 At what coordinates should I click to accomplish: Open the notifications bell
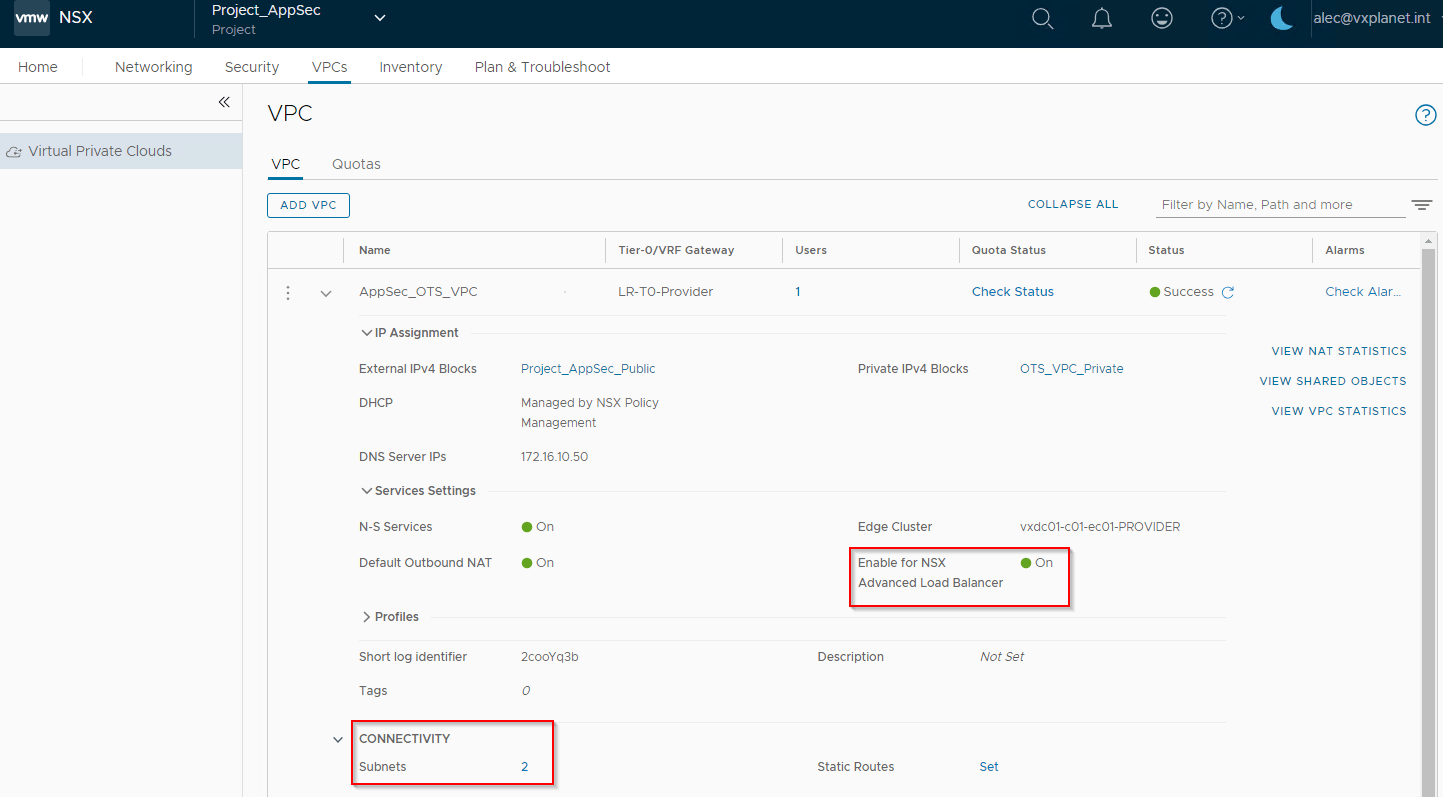(x=1102, y=19)
